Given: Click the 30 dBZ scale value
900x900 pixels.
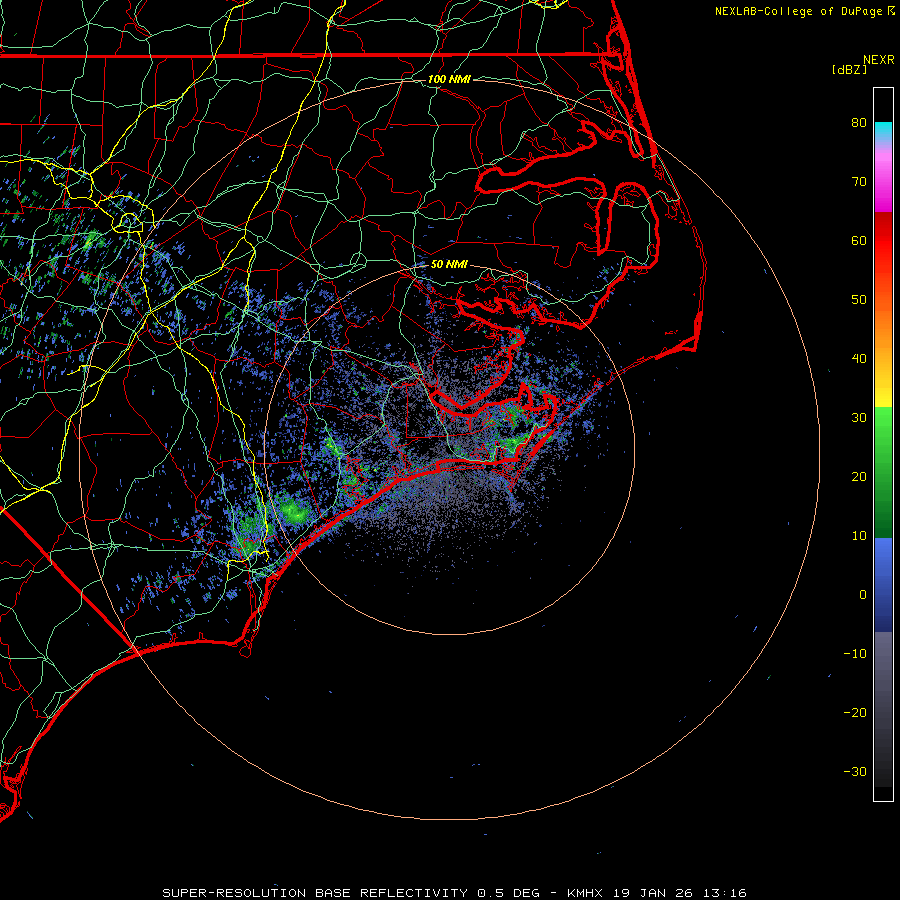Looking at the screenshot, I should [x=859, y=418].
